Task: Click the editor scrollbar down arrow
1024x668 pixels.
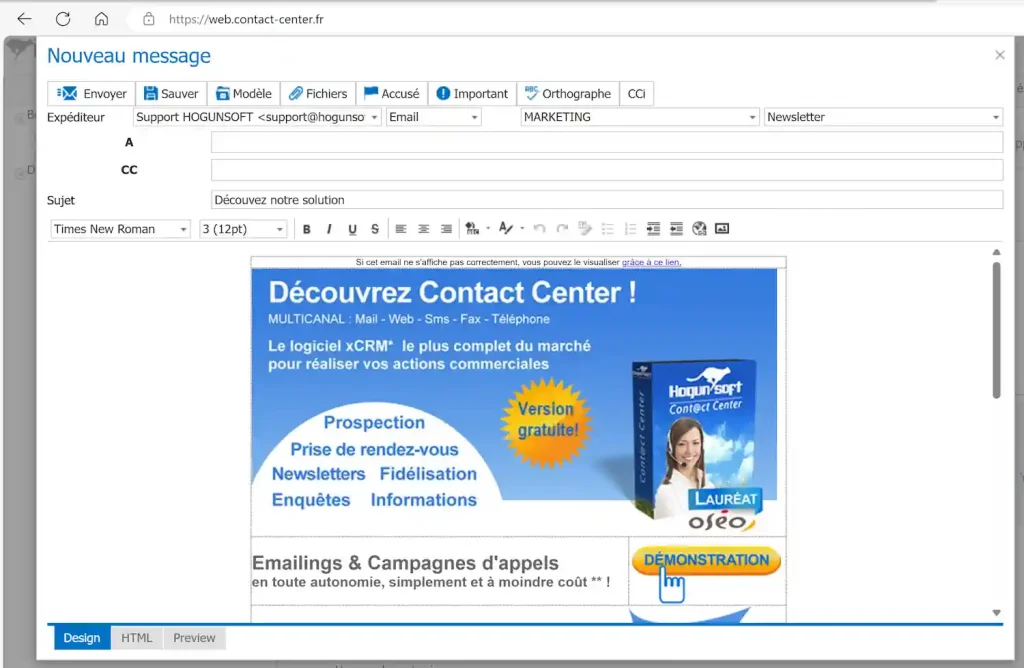Action: click(x=997, y=612)
